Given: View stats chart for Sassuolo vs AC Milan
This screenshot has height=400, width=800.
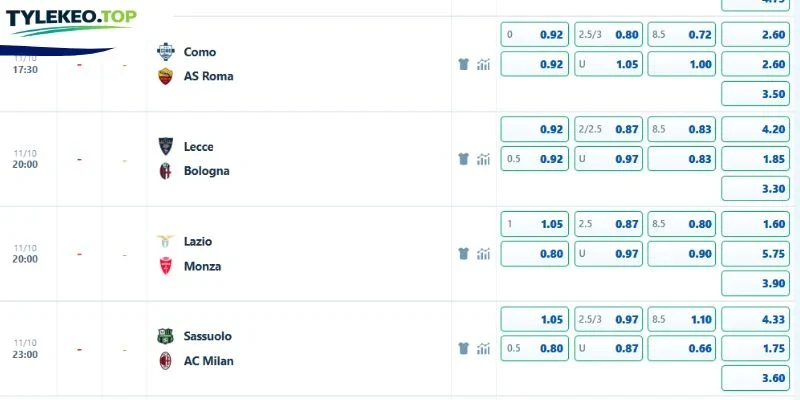Looking at the screenshot, I should [x=483, y=348].
